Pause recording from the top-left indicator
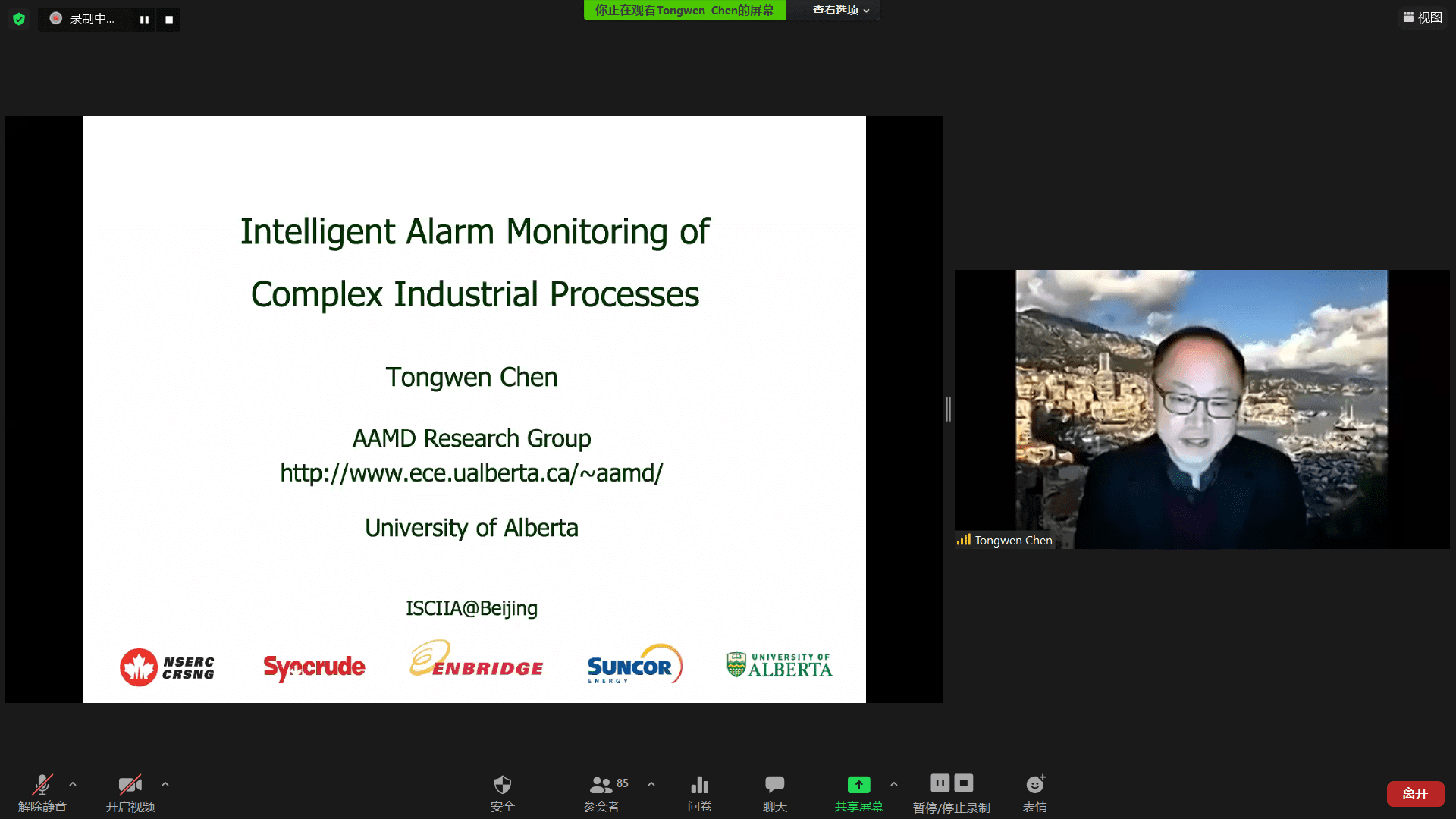 (x=144, y=20)
